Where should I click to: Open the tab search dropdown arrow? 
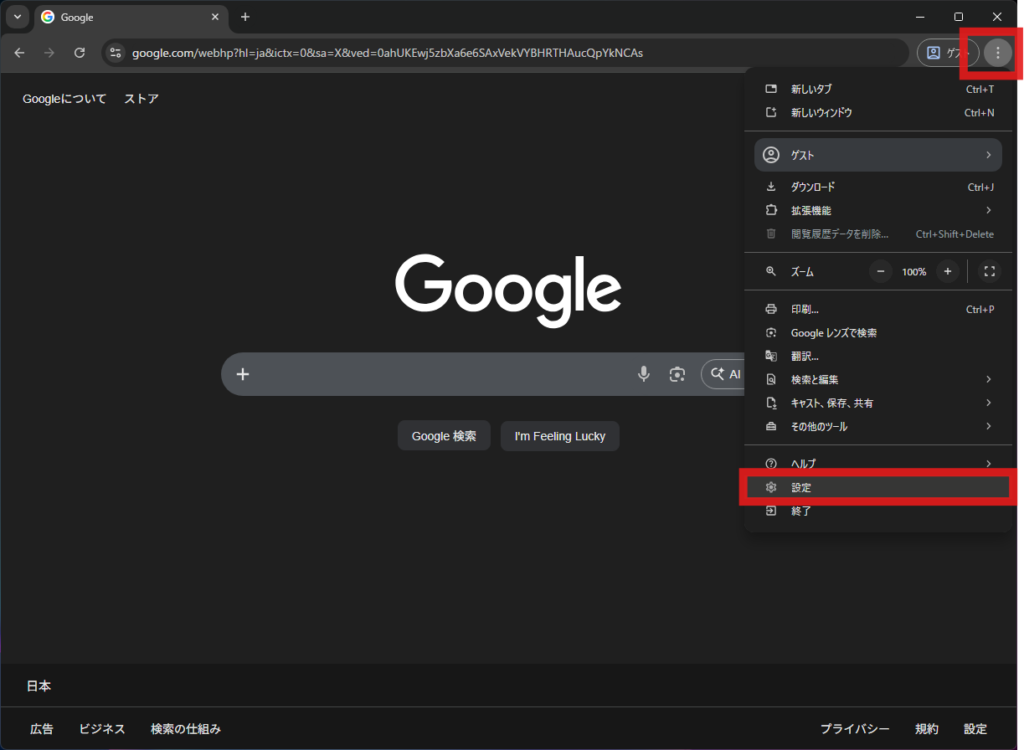pos(17,17)
